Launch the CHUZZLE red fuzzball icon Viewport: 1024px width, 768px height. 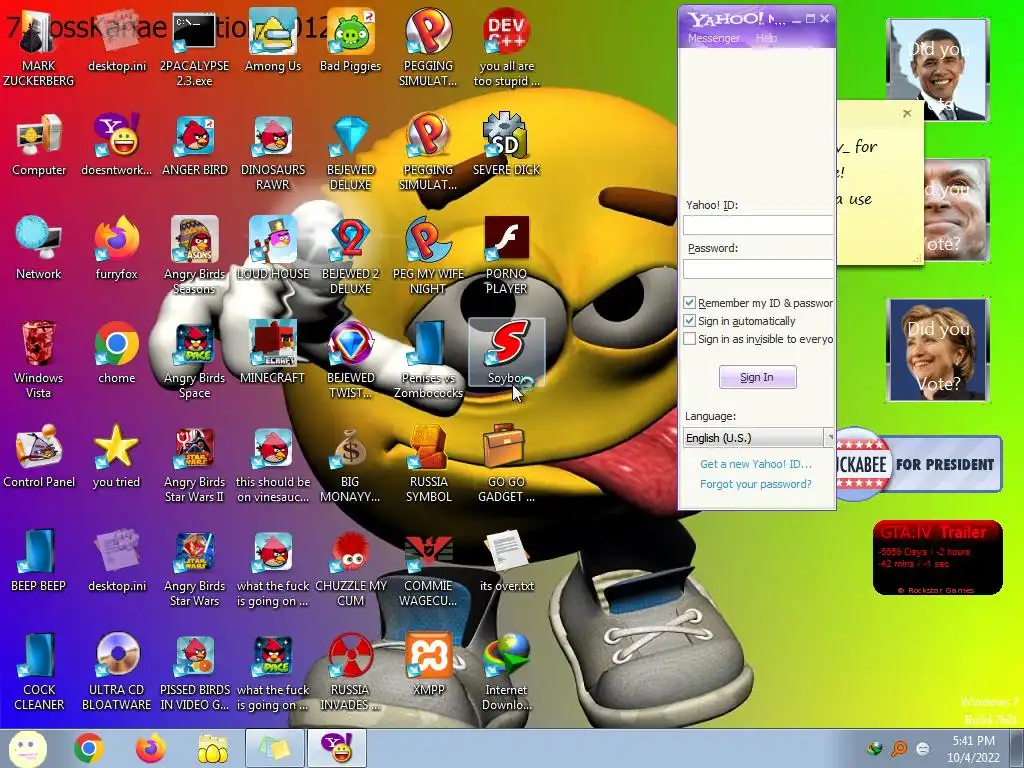click(x=350, y=568)
